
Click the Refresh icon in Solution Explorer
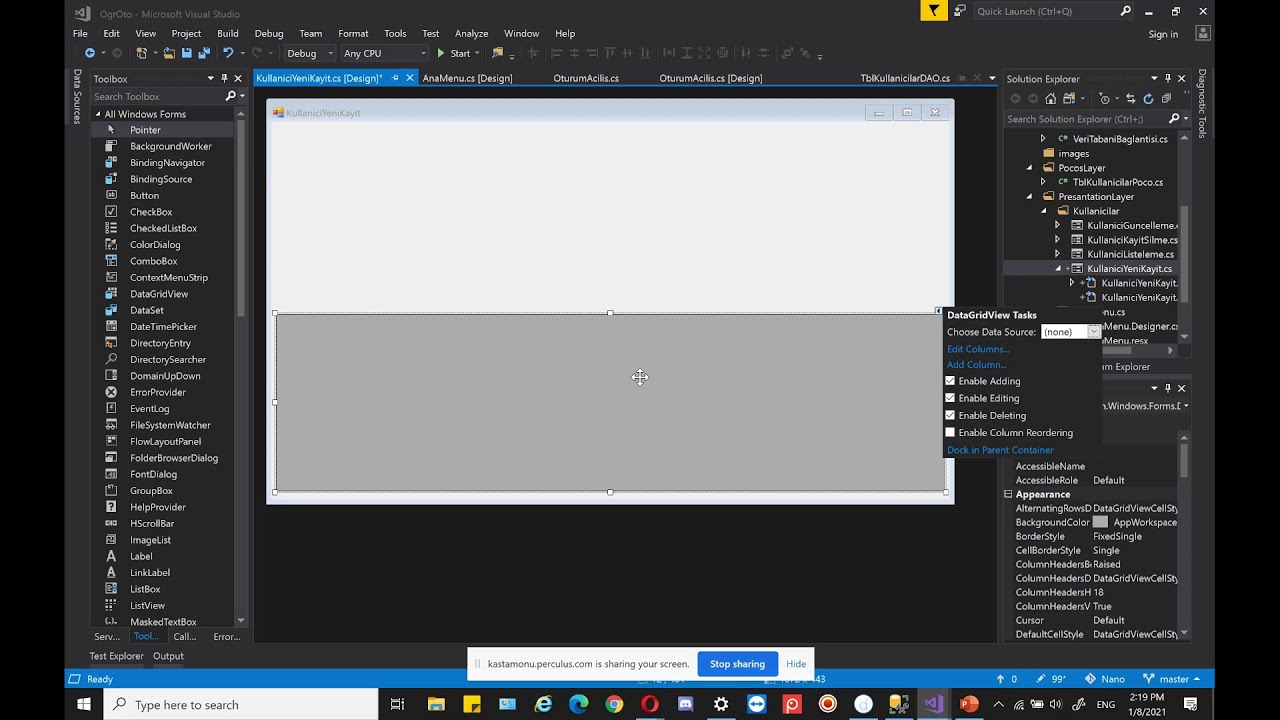1148,98
